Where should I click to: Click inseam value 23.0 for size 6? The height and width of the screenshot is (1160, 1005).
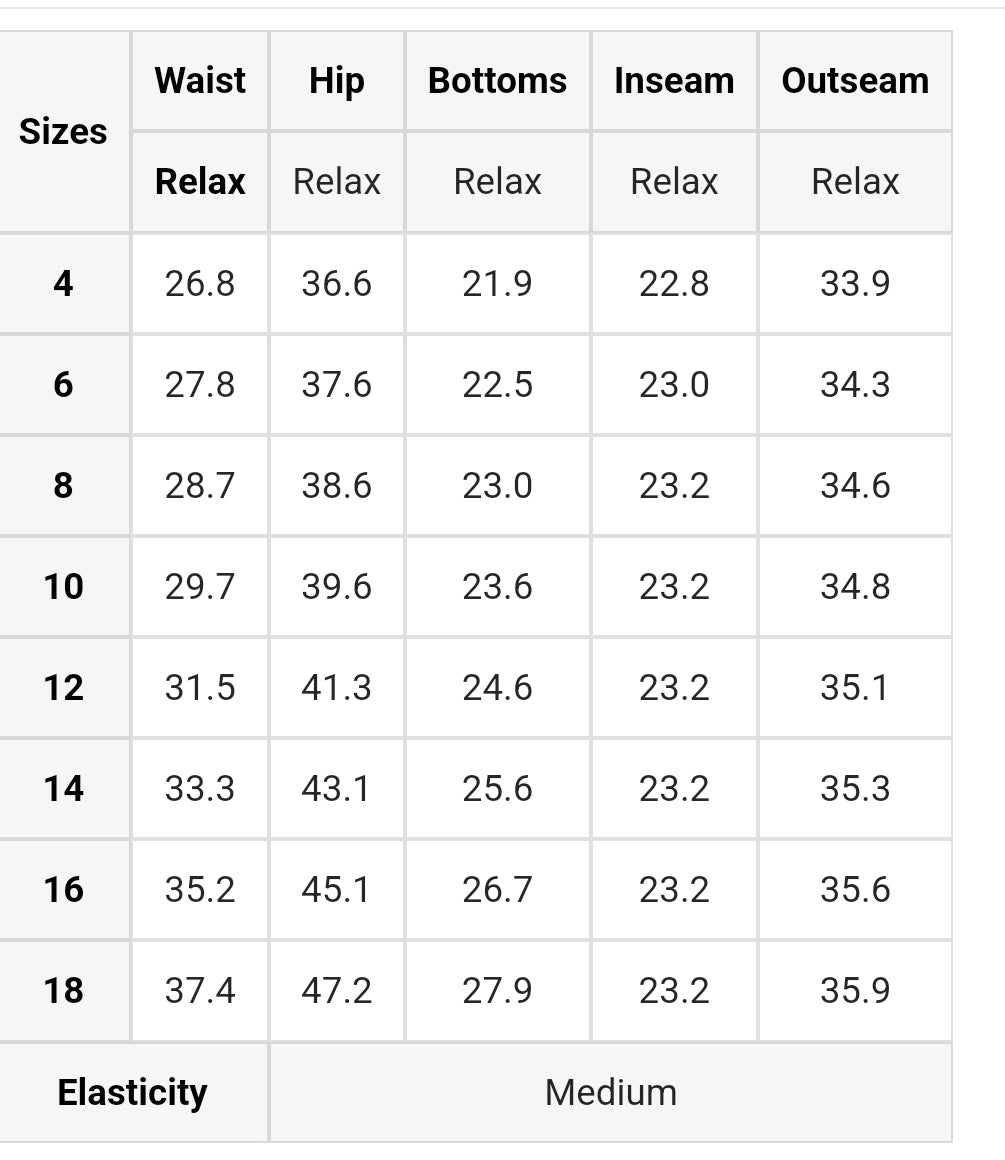pyautogui.click(x=674, y=385)
